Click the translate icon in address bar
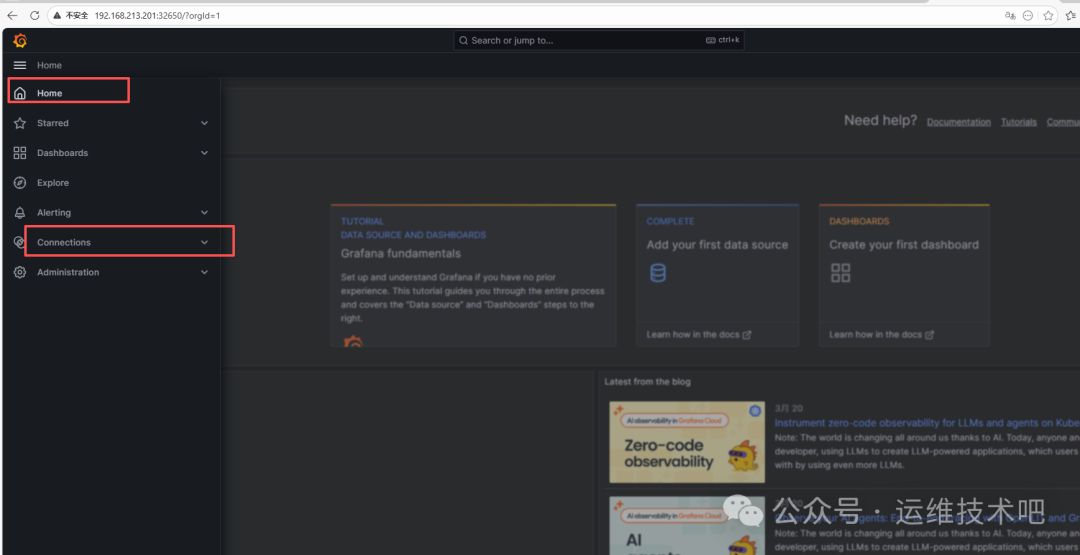This screenshot has height=555, width=1080. (1010, 15)
